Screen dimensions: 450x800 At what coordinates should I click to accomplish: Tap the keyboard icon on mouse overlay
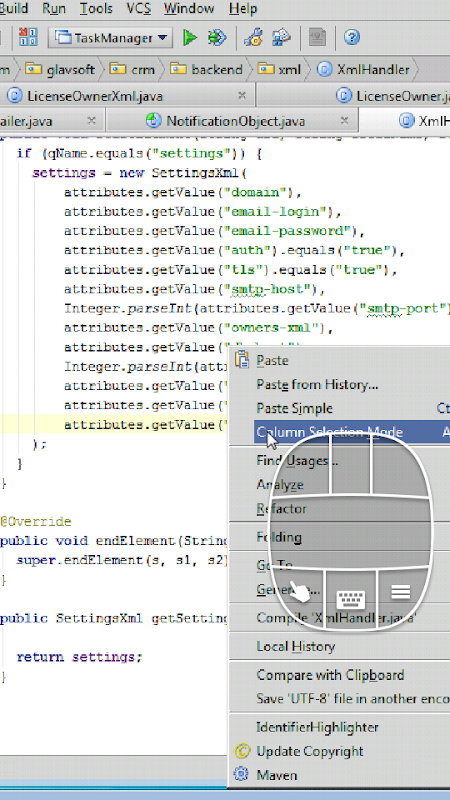pyautogui.click(x=351, y=599)
